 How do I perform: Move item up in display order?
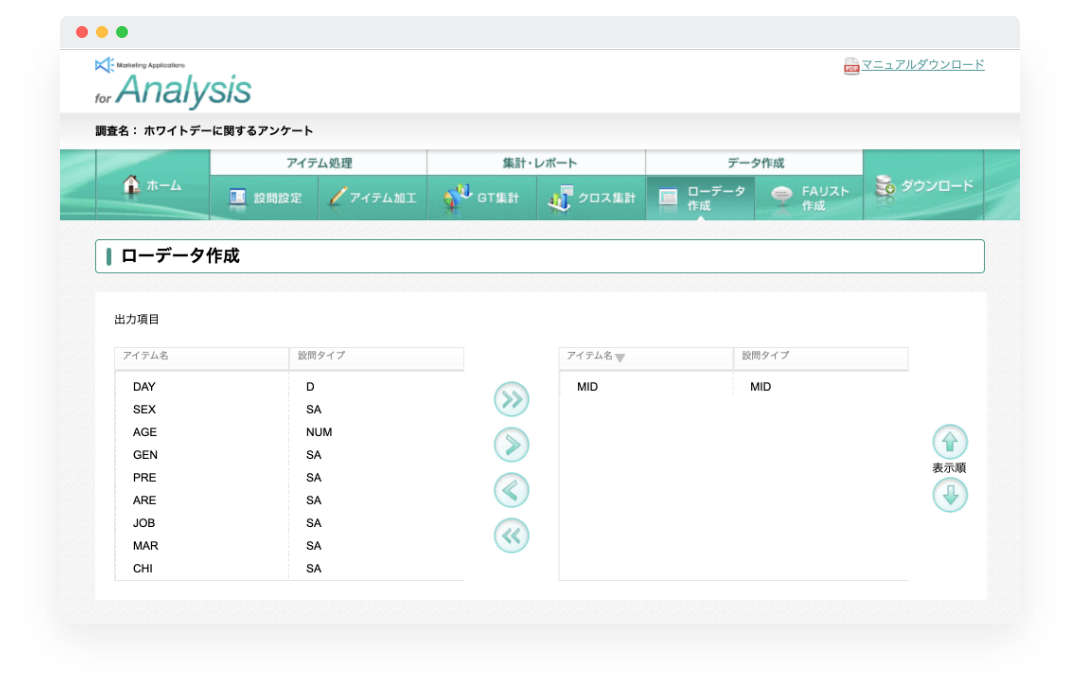click(x=949, y=442)
